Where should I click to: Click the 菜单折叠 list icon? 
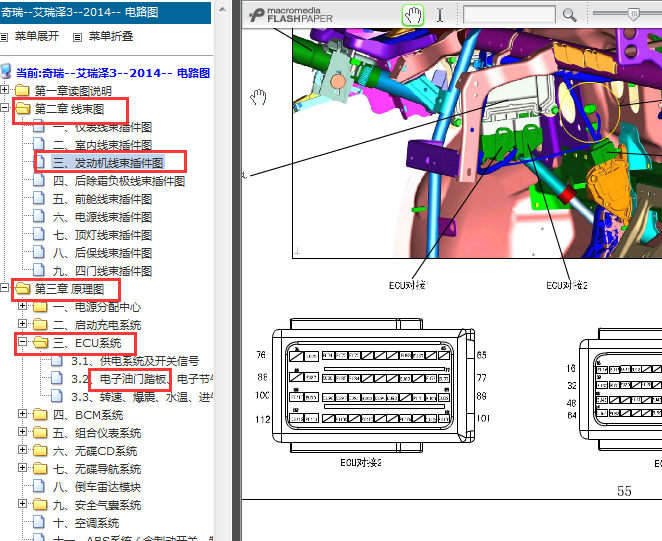77,38
